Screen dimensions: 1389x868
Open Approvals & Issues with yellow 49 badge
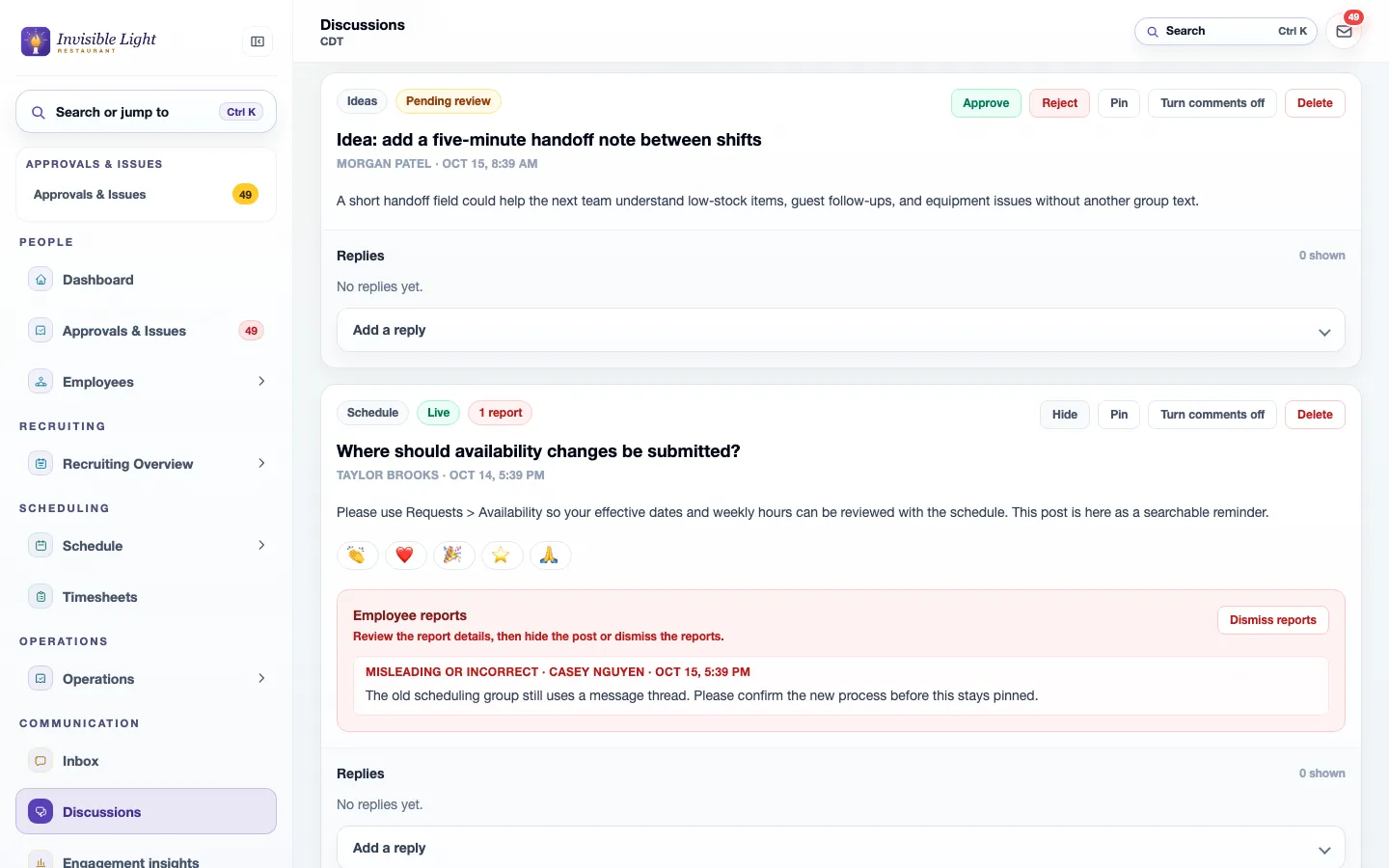click(x=146, y=195)
